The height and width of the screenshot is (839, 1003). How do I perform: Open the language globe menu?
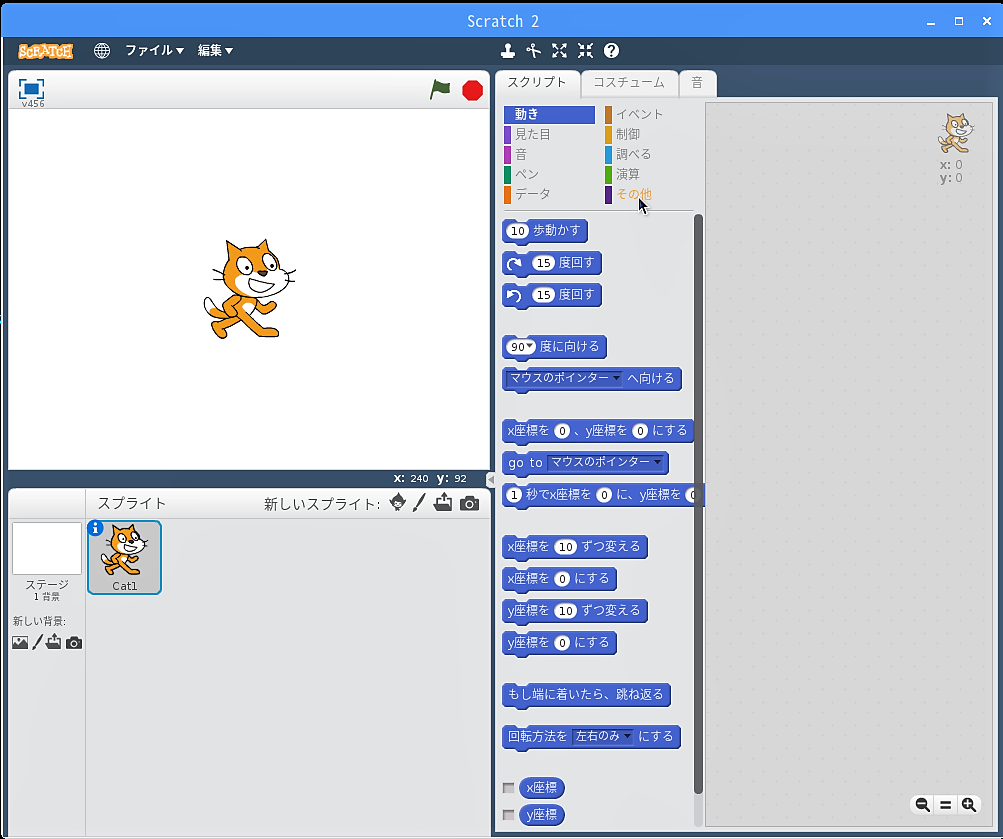pyautogui.click(x=102, y=51)
